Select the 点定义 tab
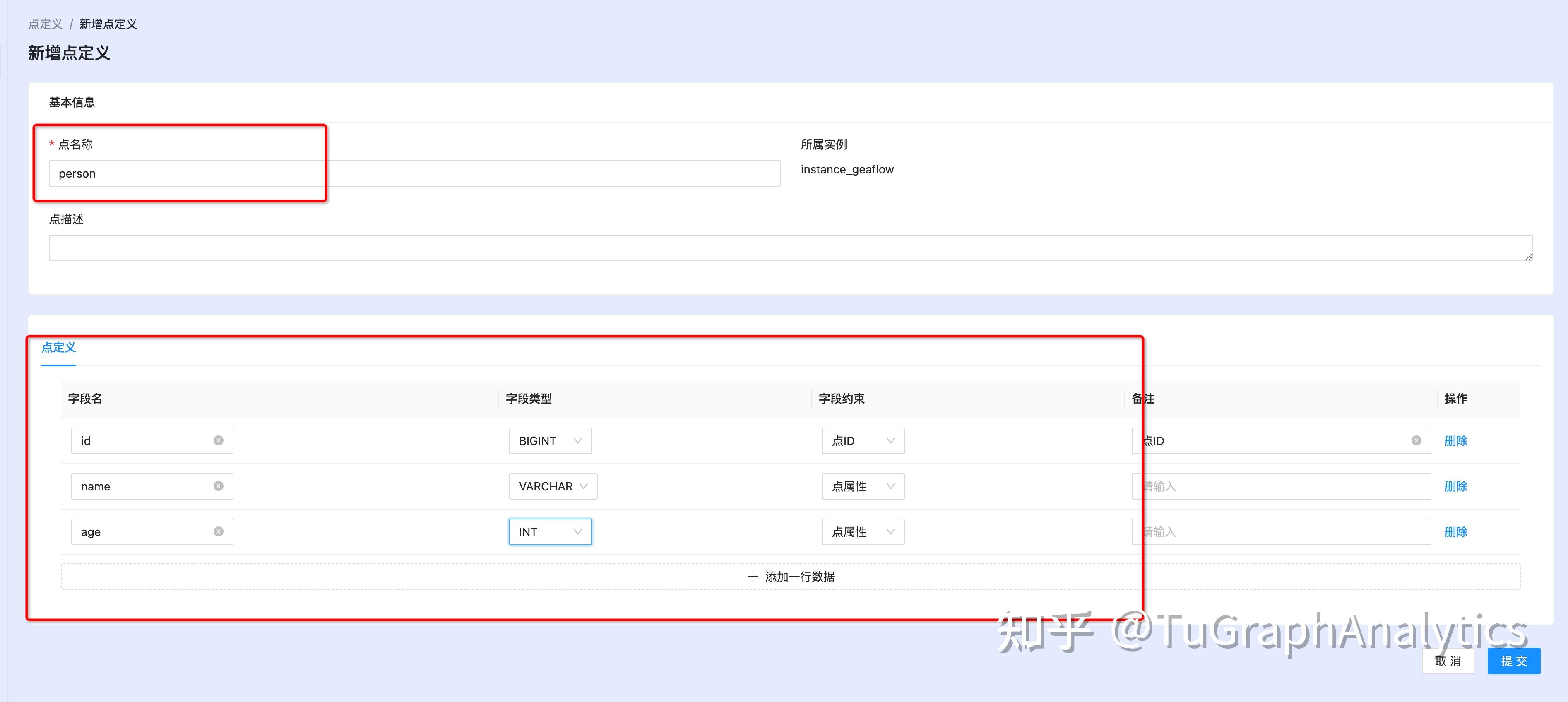Viewport: 1568px width, 702px height. click(58, 348)
